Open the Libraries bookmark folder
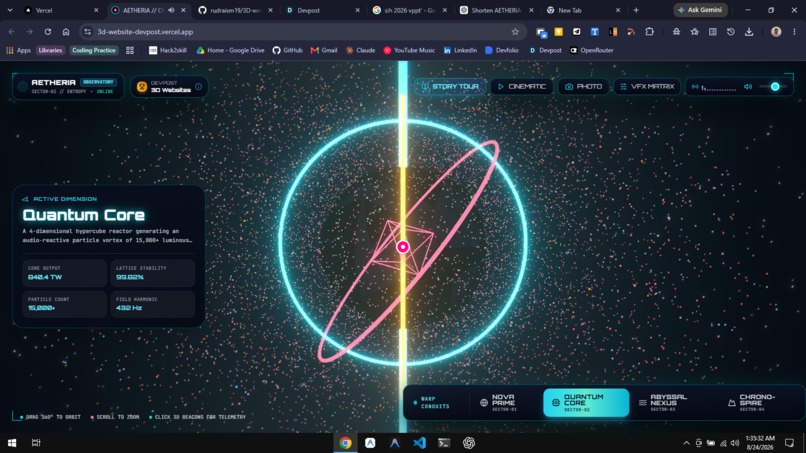The image size is (806, 453). point(50,50)
